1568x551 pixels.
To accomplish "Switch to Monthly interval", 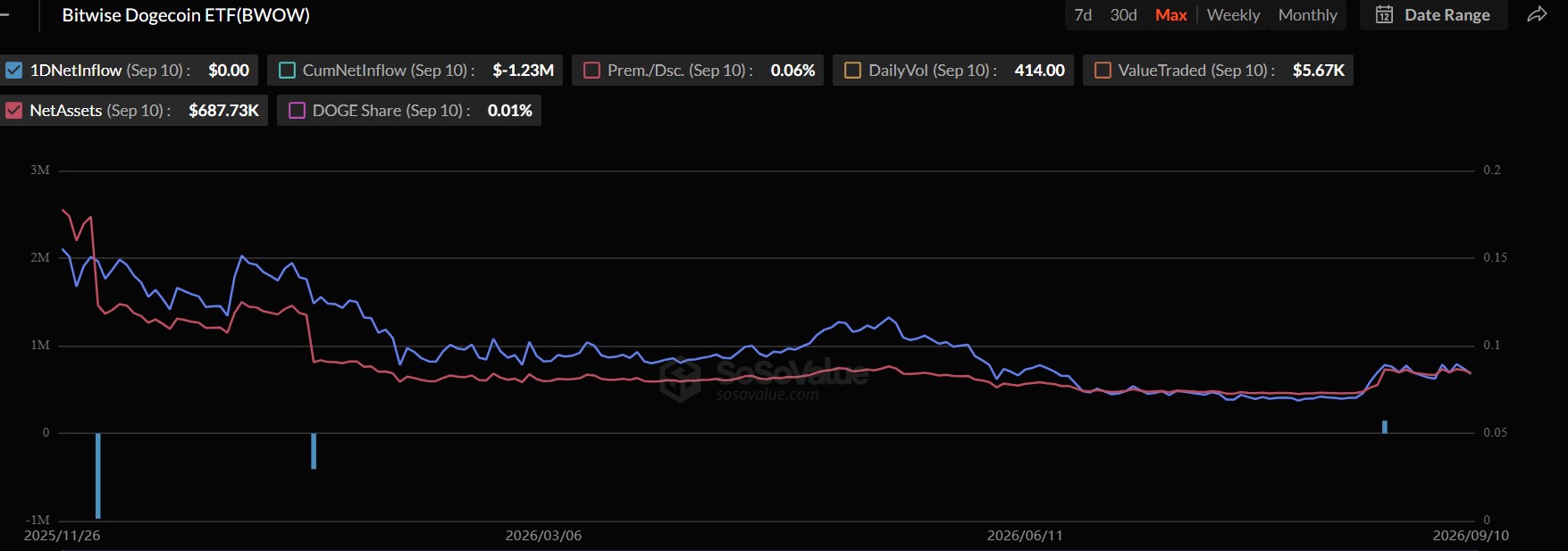I will pyautogui.click(x=1307, y=14).
